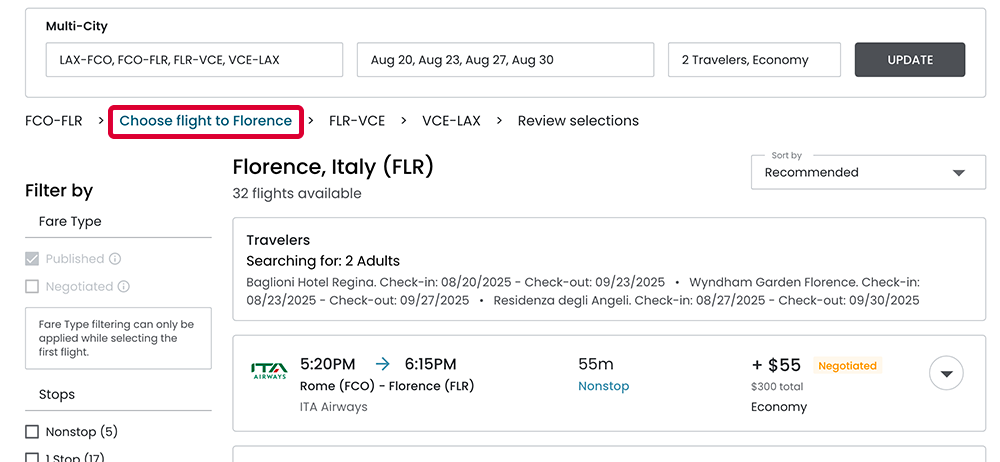Click the chevron after FCO-FLR breadcrumb

tap(102, 121)
